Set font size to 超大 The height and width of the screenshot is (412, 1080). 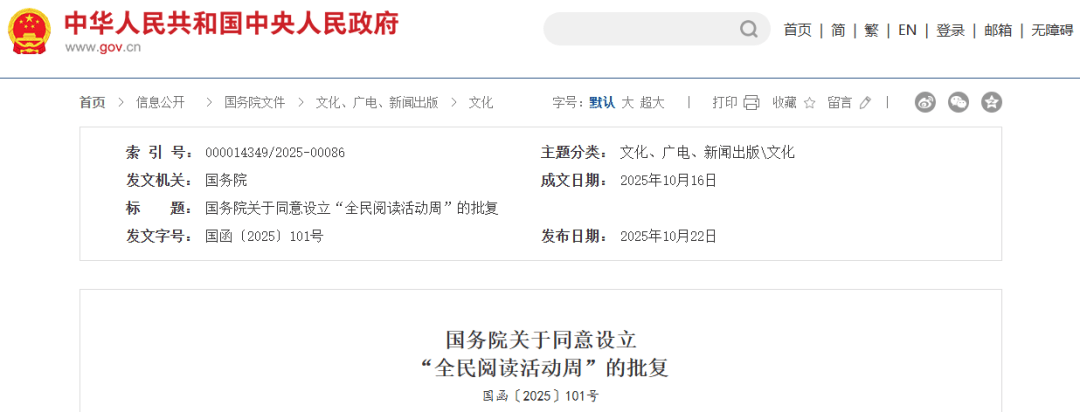652,102
